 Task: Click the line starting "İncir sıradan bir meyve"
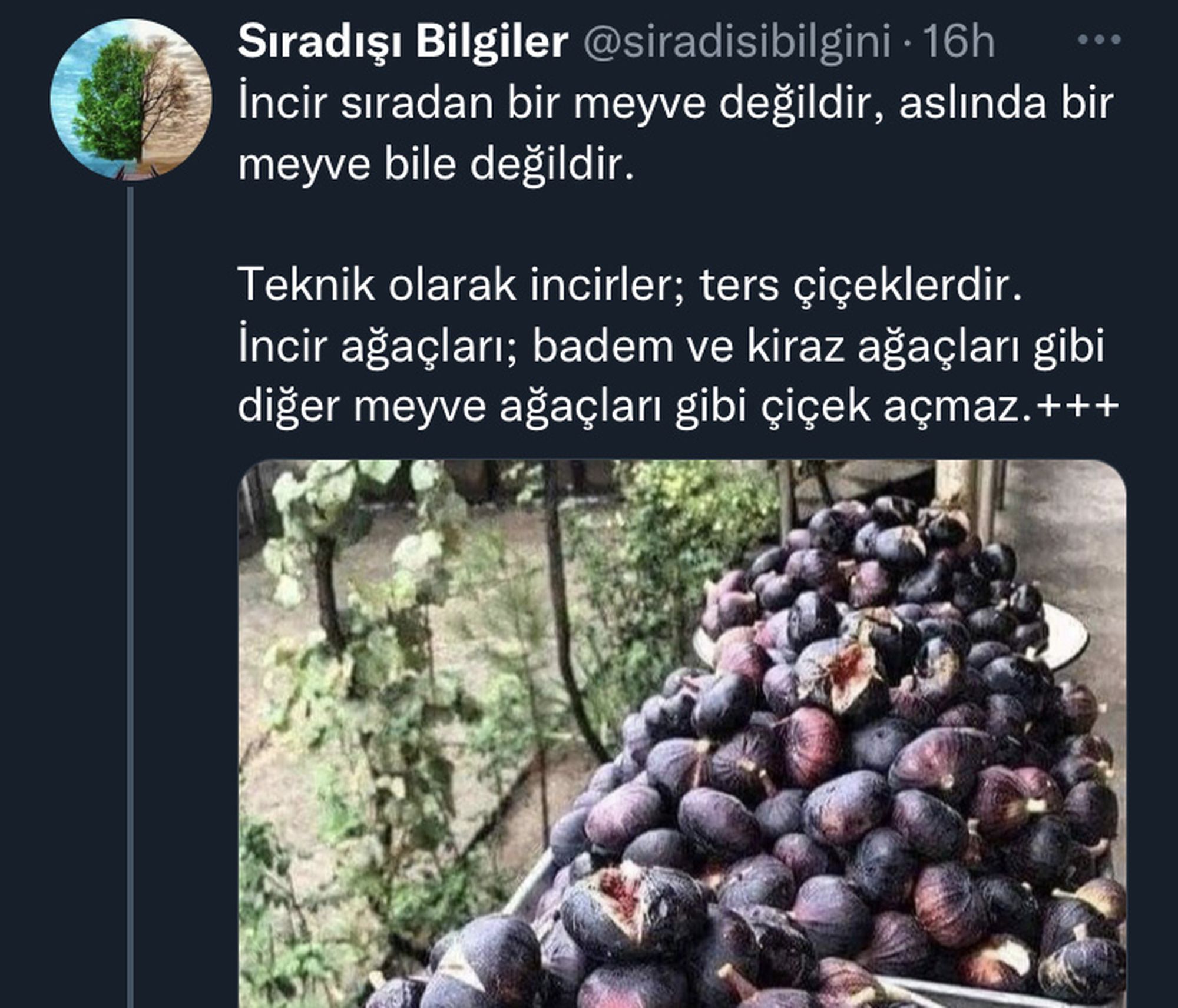pyautogui.click(x=676, y=104)
